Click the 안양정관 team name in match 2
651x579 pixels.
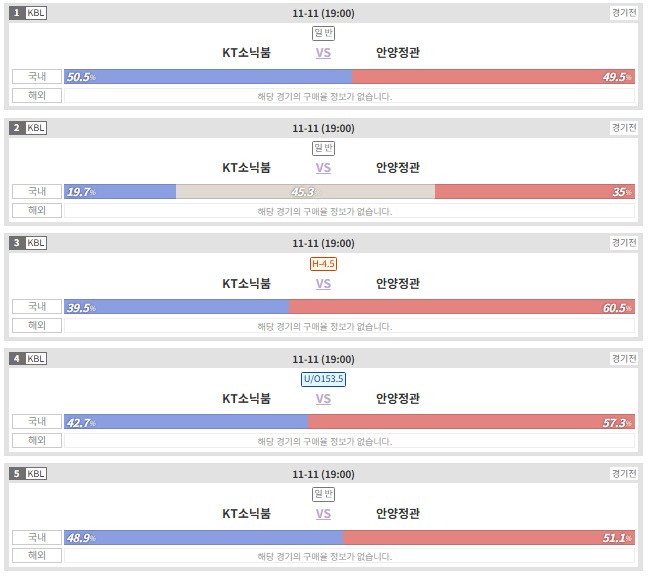tap(398, 168)
